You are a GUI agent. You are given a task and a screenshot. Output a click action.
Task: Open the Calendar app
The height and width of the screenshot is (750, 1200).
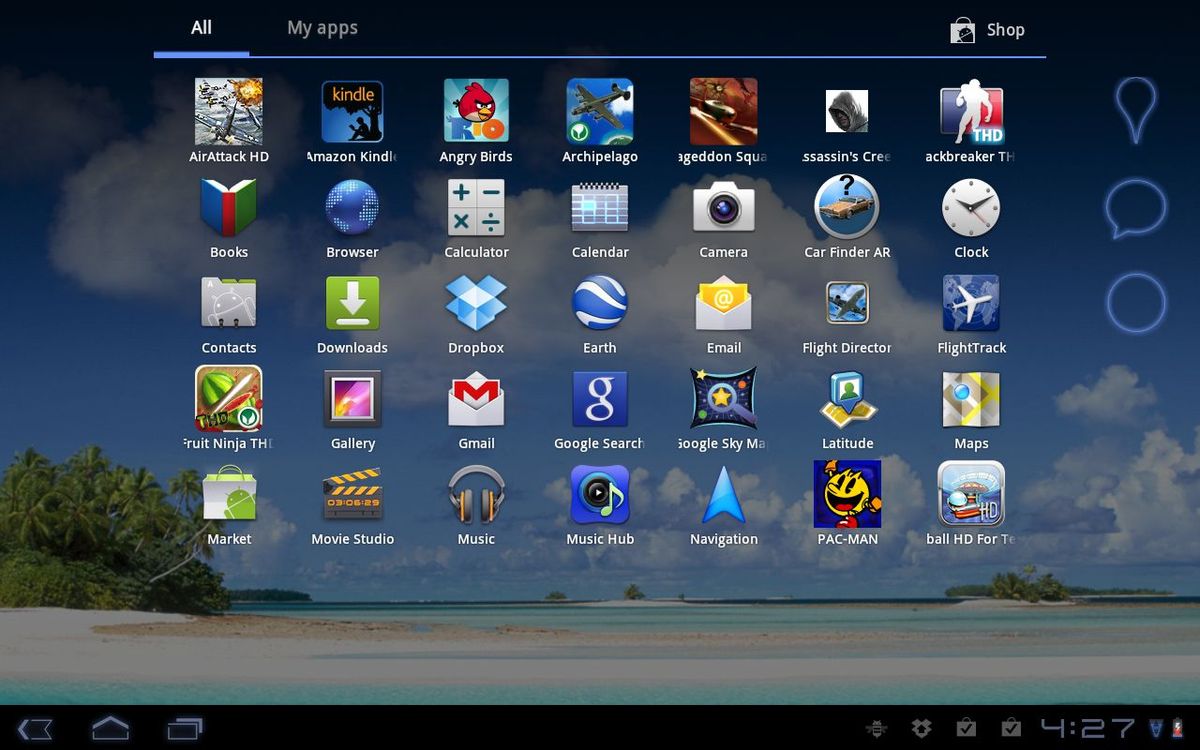(600, 207)
